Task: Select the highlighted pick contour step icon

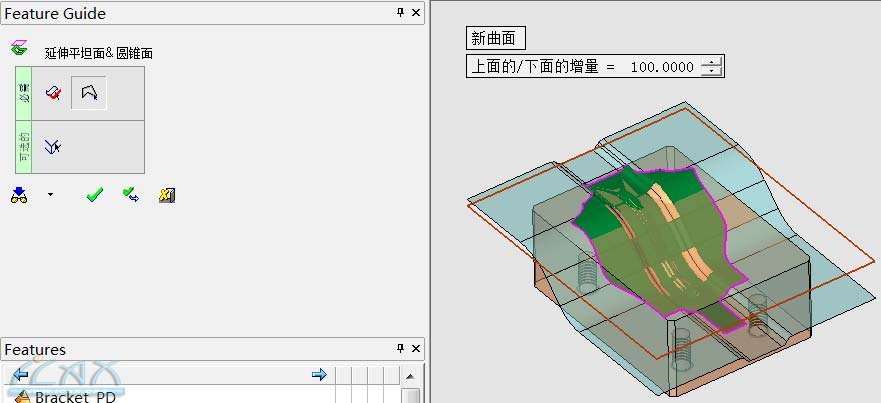Action: [89, 93]
